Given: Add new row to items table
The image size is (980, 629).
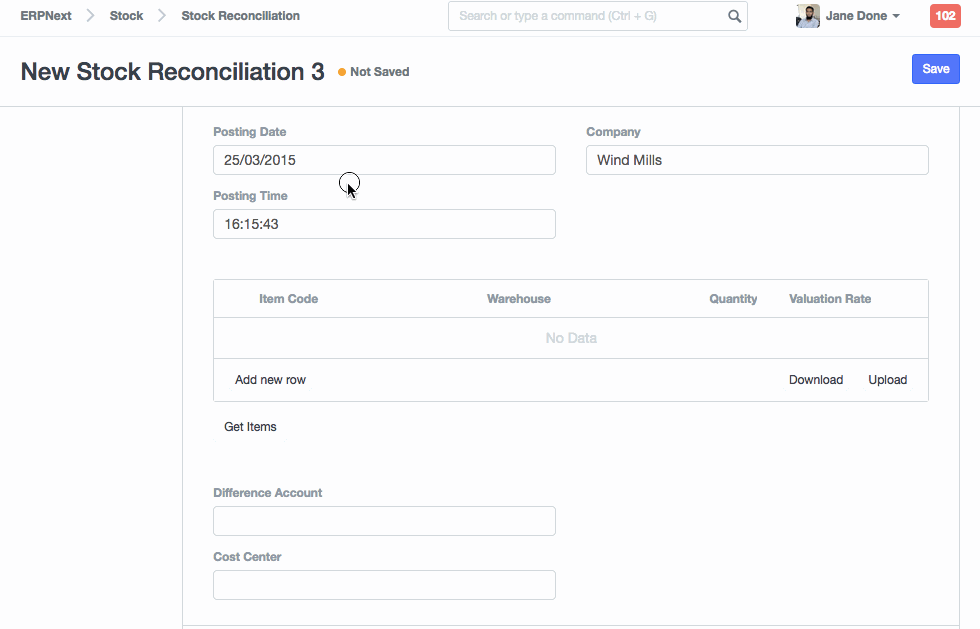Looking at the screenshot, I should point(270,380).
